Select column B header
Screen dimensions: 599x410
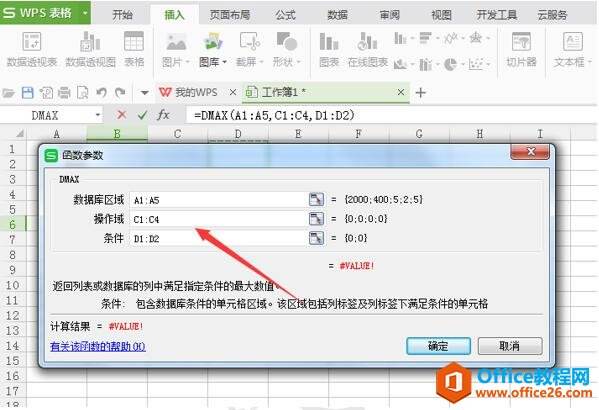click(117, 134)
